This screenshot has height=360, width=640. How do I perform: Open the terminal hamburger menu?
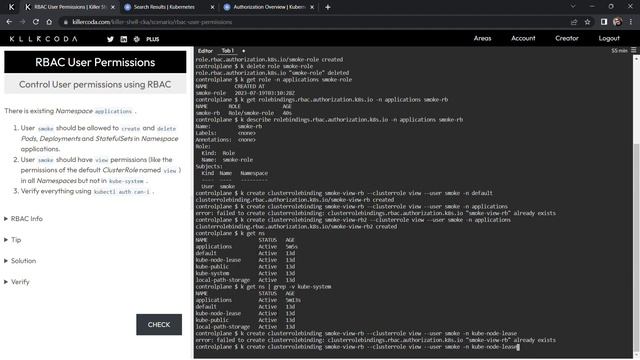pos(633,50)
